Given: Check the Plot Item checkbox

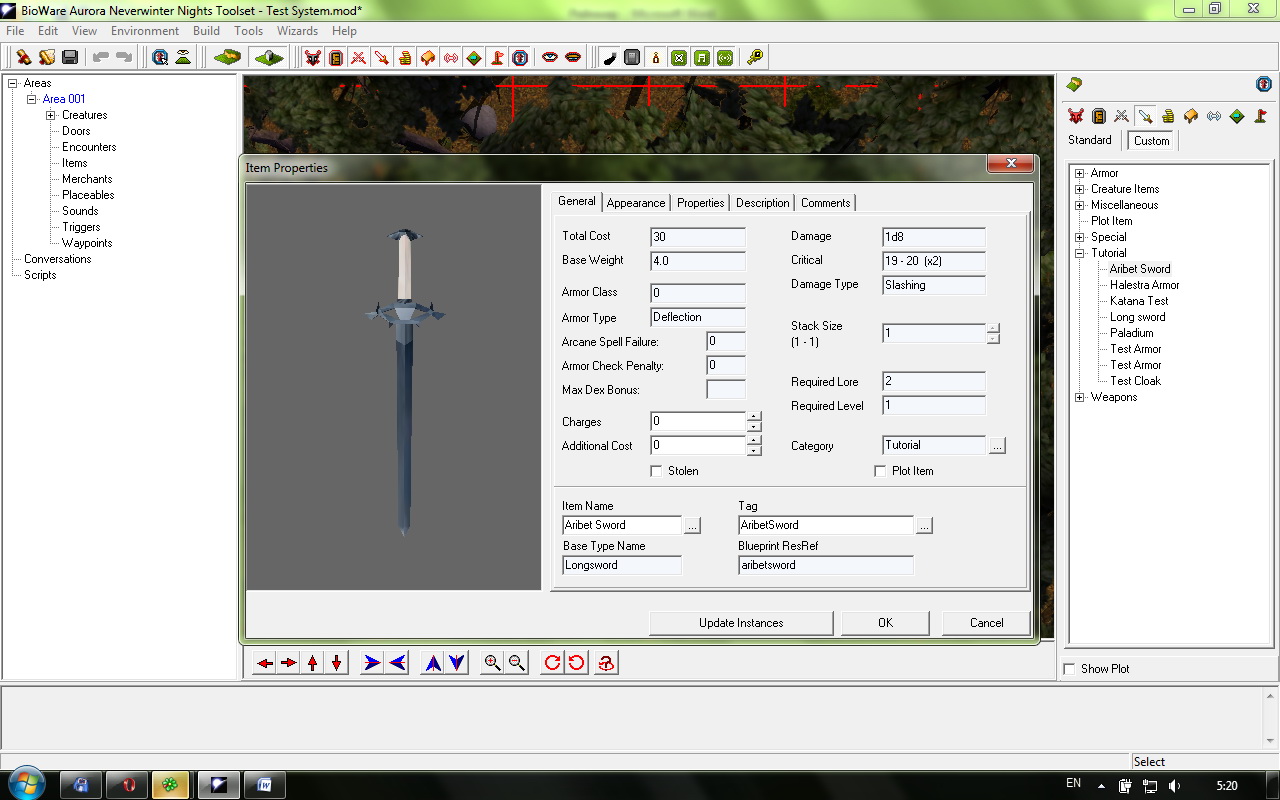Looking at the screenshot, I should [x=880, y=471].
